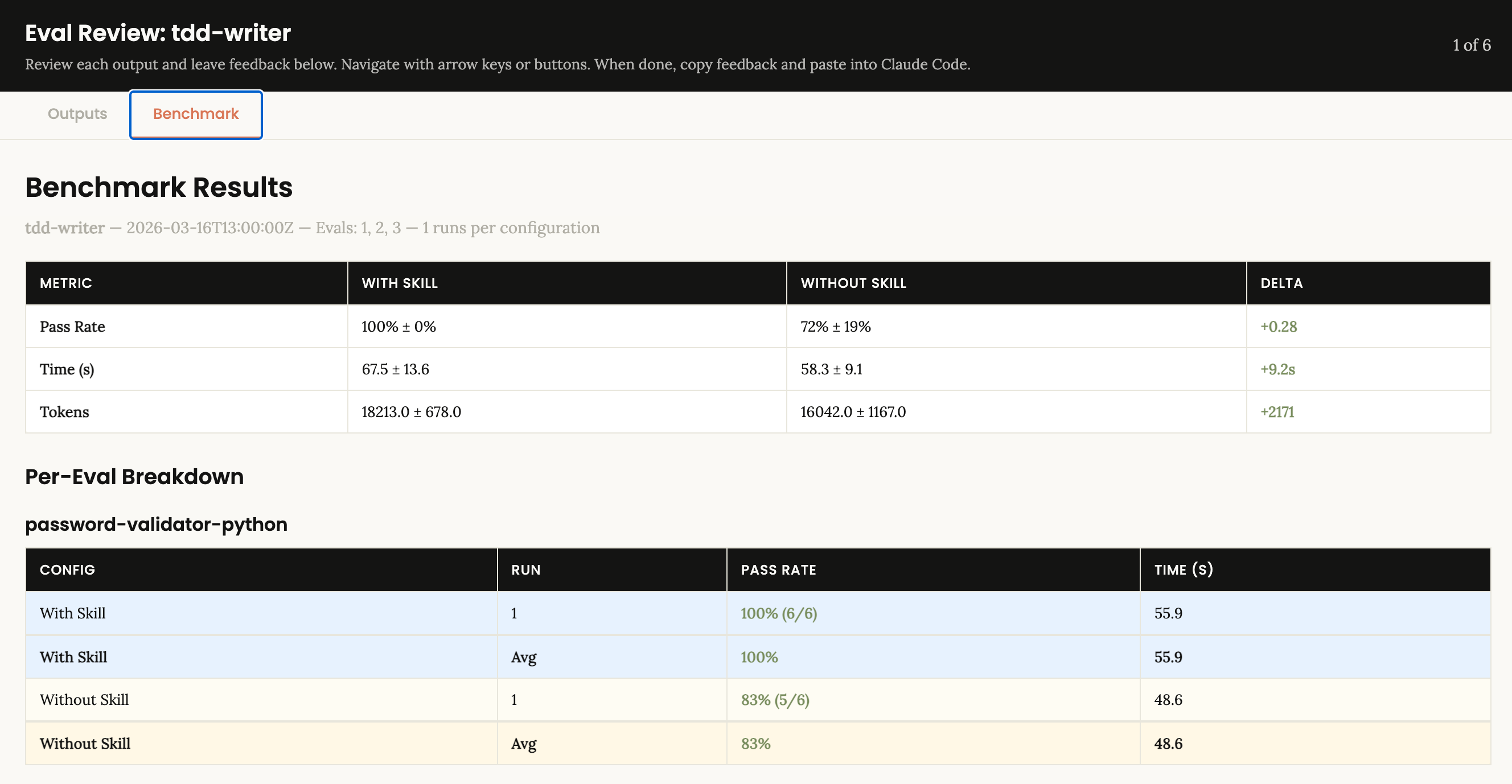Screen dimensions: 1512x784
Task: Click the DELTA column header
Action: coord(1281,283)
